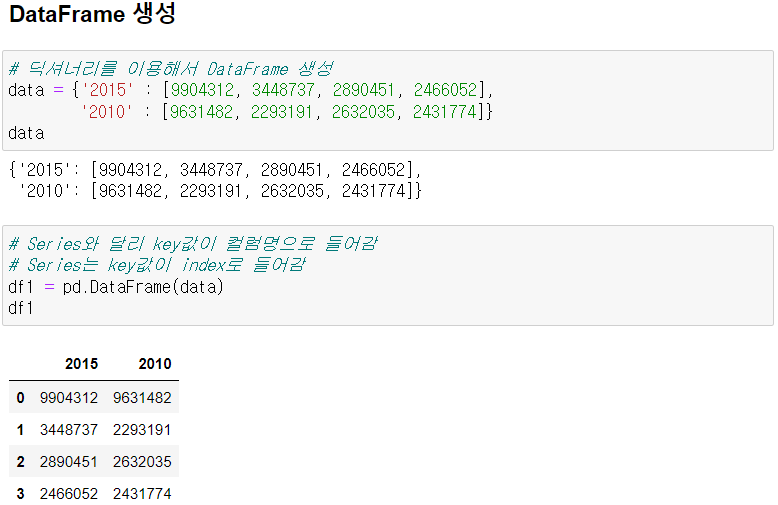
Task: Click the output line starting with {'2015':
Action: coord(215,170)
